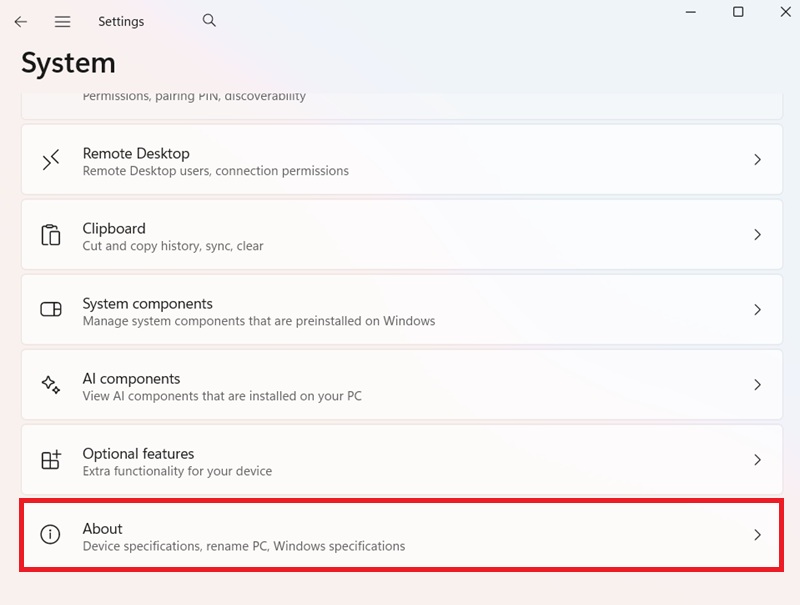The image size is (800, 605).
Task: Open Remote Desktop settings
Action: click(x=400, y=160)
